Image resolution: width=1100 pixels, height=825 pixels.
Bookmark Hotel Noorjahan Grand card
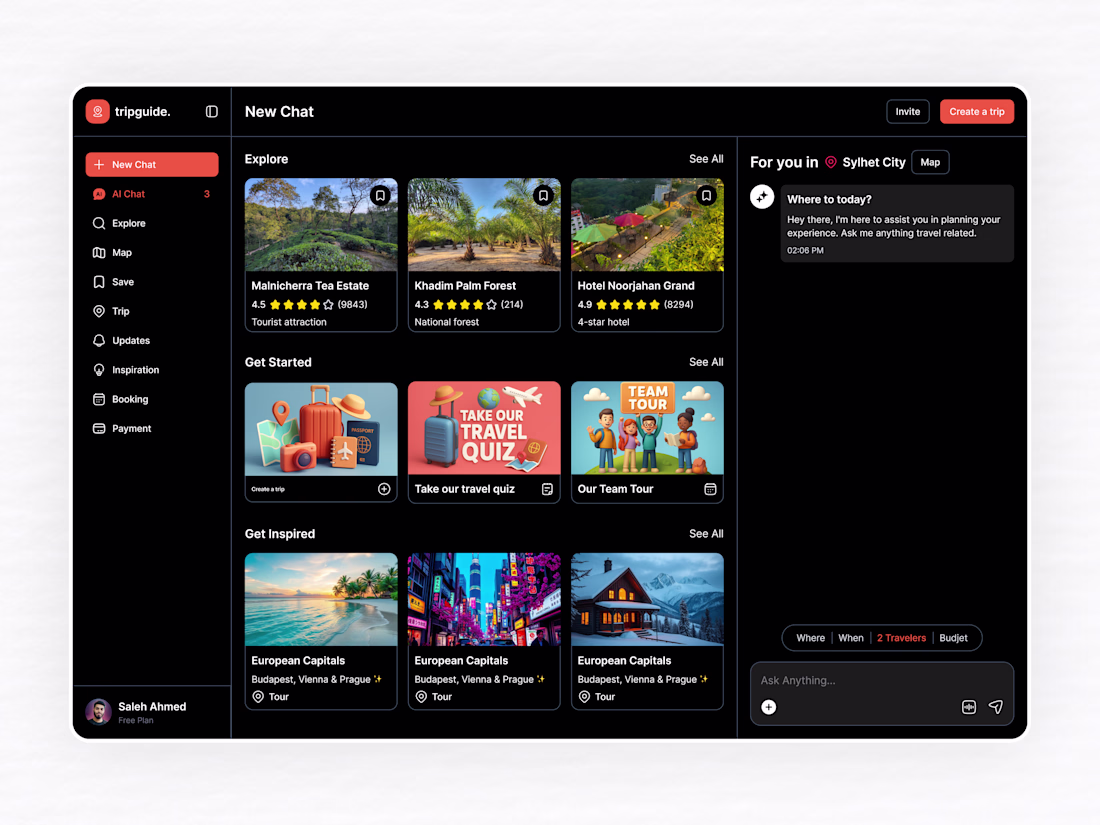pyautogui.click(x=706, y=196)
